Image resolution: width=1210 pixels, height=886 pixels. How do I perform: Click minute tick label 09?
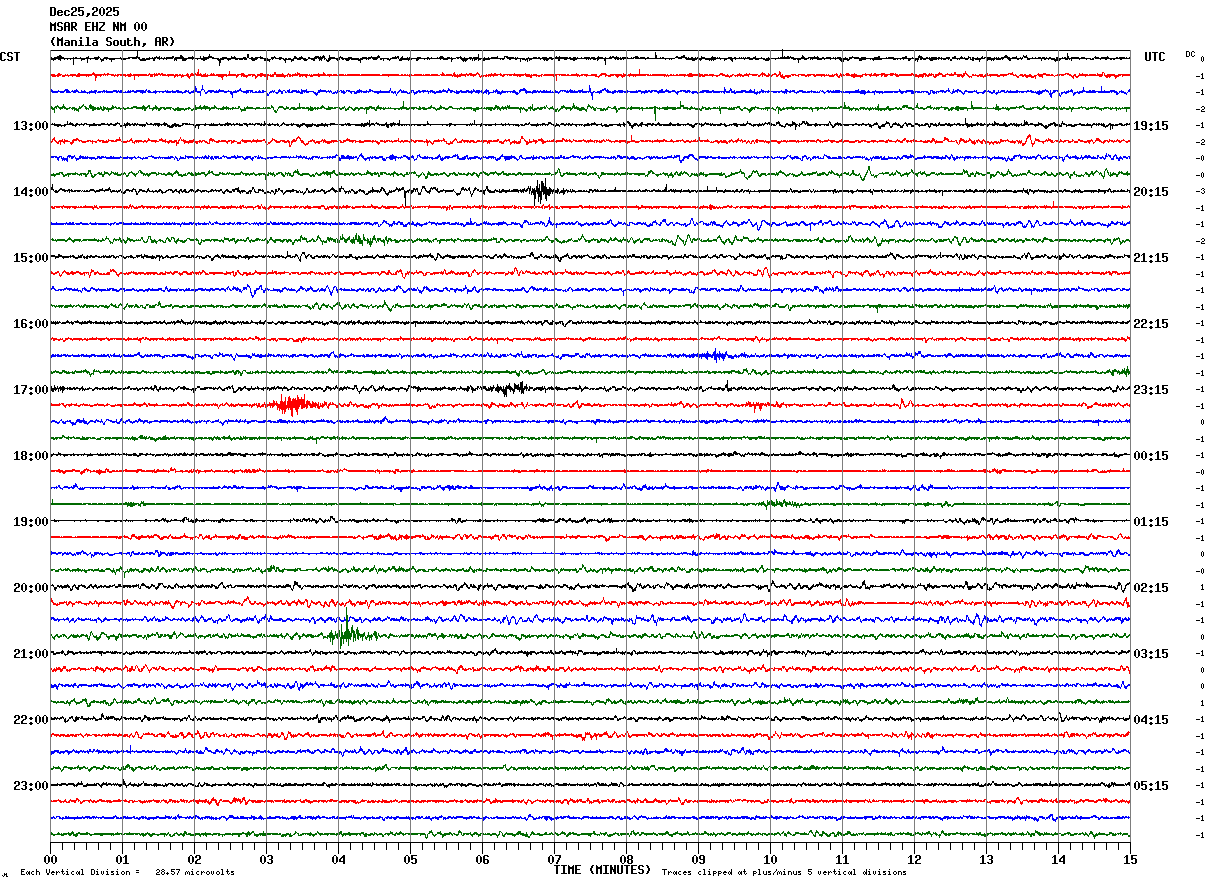point(698,859)
